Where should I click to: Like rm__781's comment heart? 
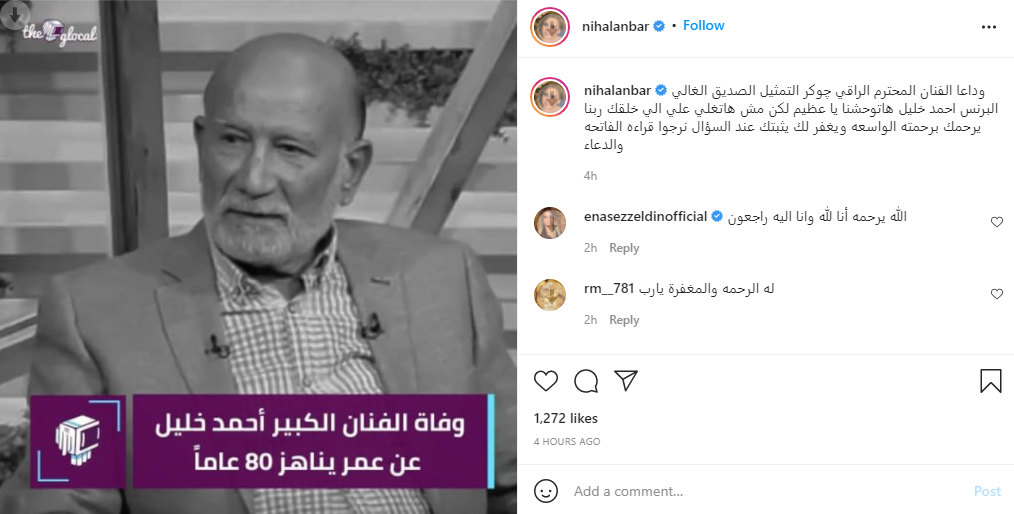[x=997, y=294]
